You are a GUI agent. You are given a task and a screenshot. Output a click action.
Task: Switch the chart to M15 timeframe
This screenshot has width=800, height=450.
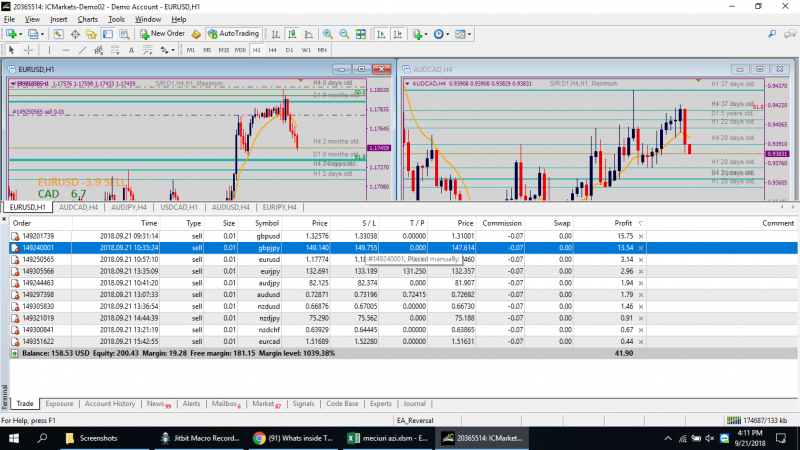(x=224, y=49)
